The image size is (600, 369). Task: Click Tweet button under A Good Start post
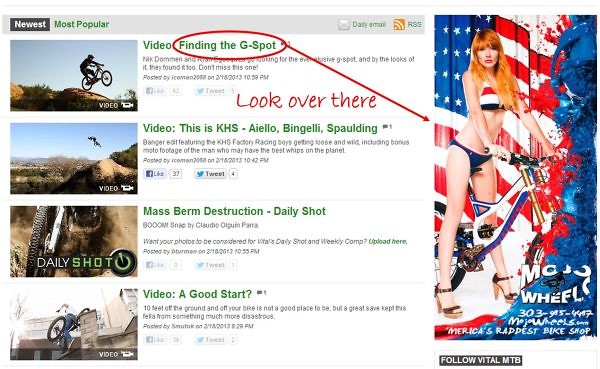[210, 340]
